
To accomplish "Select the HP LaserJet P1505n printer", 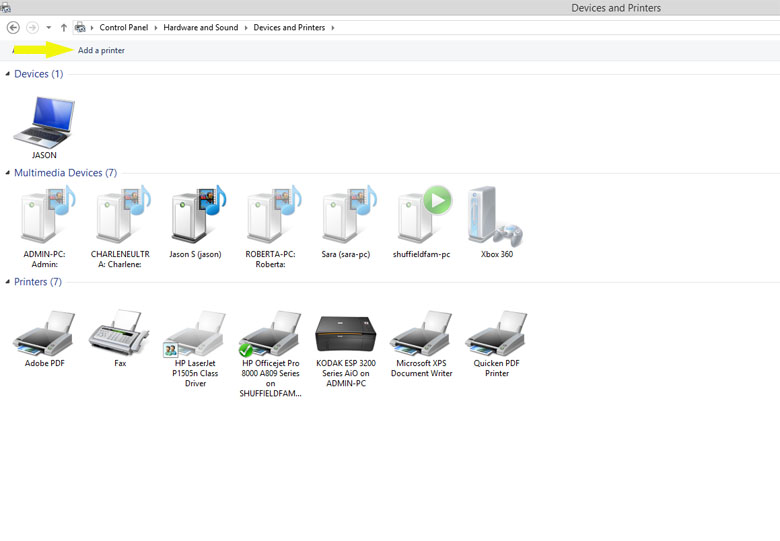I will tap(195, 337).
